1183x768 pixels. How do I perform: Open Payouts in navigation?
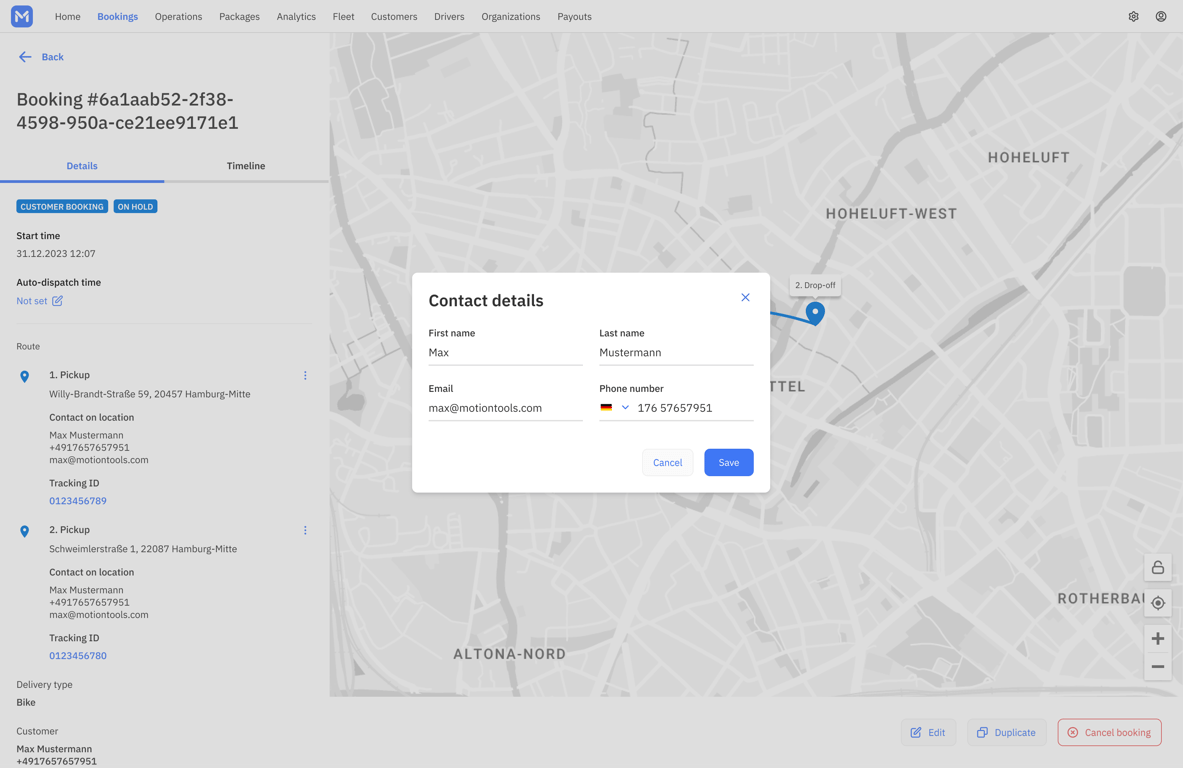click(574, 17)
